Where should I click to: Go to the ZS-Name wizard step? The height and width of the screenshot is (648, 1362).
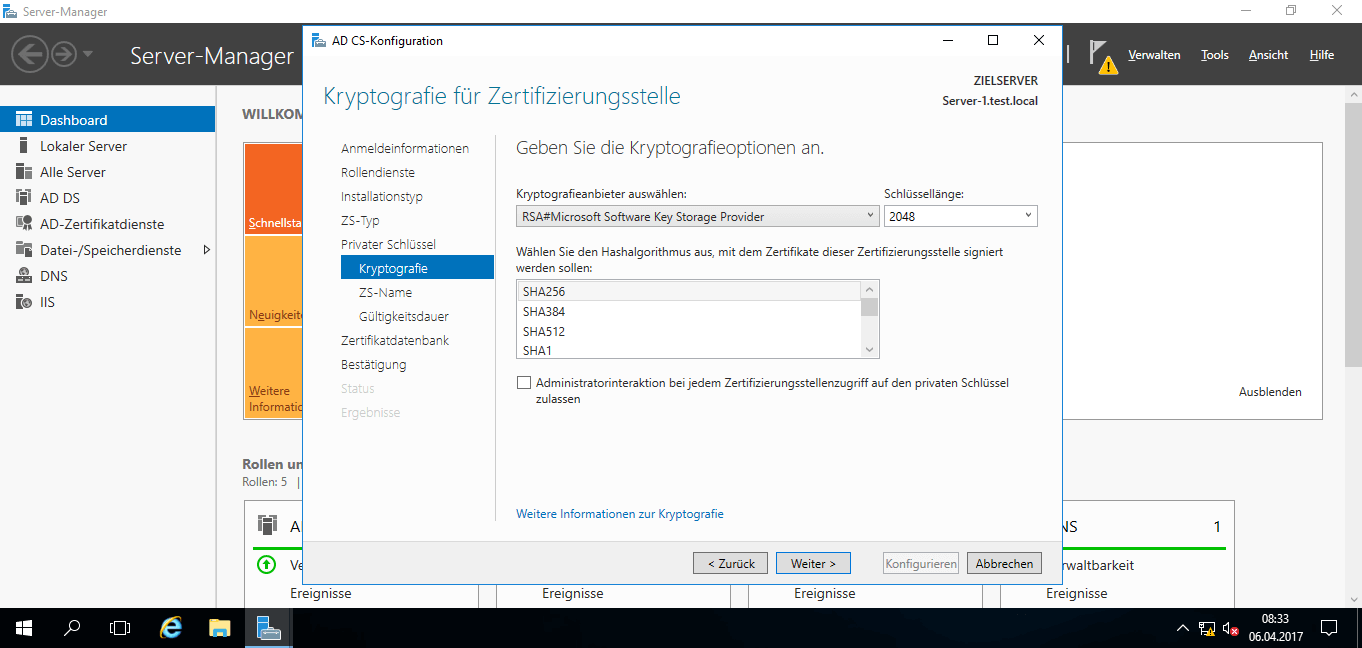(x=385, y=292)
